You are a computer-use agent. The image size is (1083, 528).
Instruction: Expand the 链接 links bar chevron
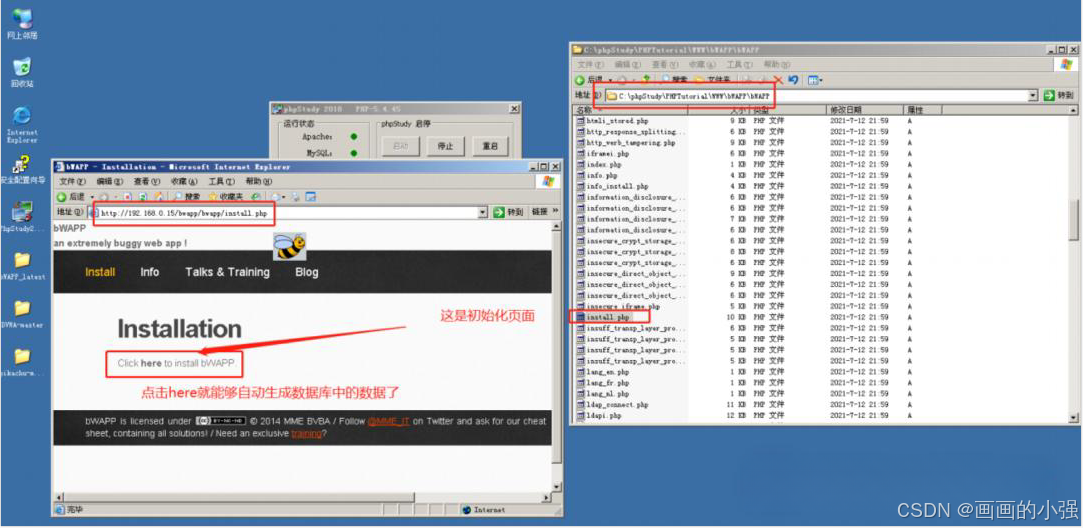[x=555, y=211]
